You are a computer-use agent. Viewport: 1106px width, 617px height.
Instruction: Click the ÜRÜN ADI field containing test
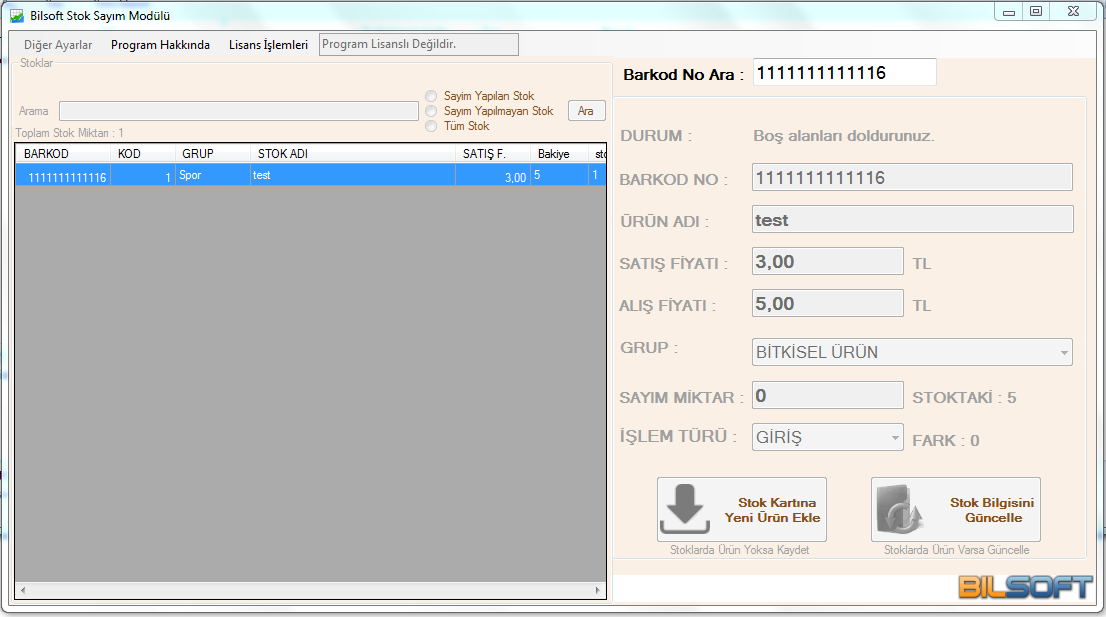pyautogui.click(x=912, y=219)
